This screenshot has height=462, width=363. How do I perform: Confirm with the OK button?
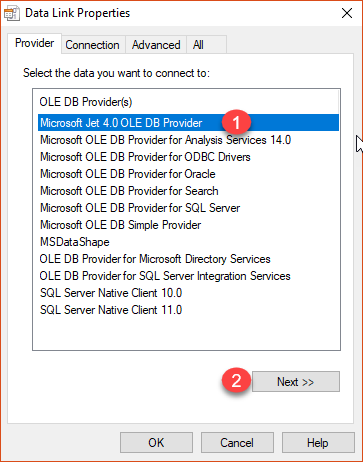click(156, 443)
